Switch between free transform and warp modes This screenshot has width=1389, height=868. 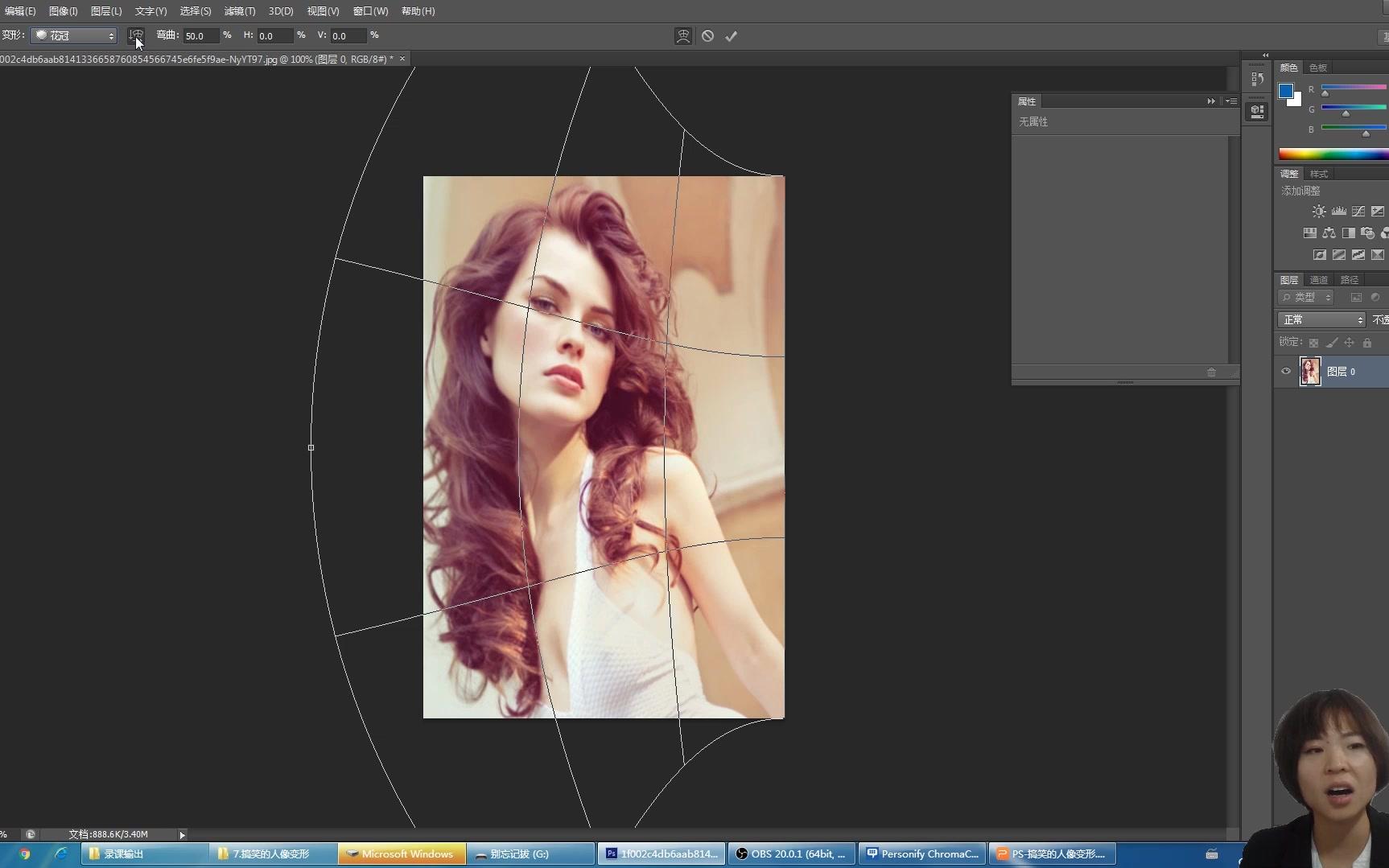click(x=683, y=36)
